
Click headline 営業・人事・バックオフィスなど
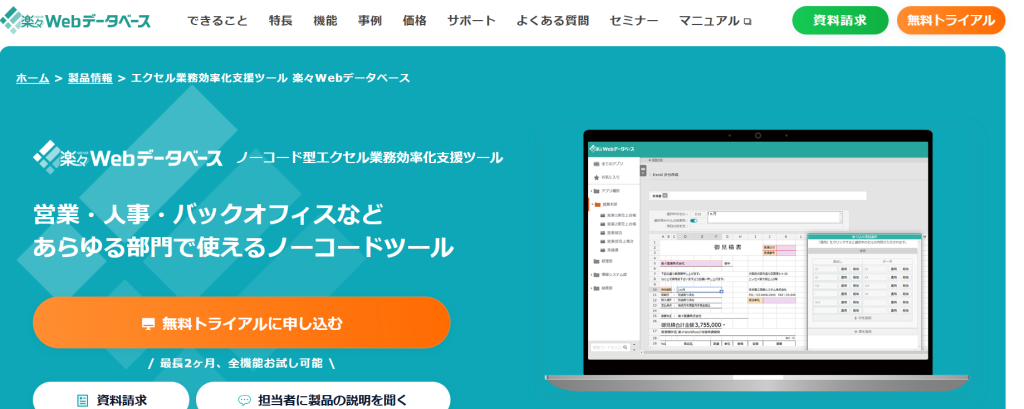[x=208, y=214]
